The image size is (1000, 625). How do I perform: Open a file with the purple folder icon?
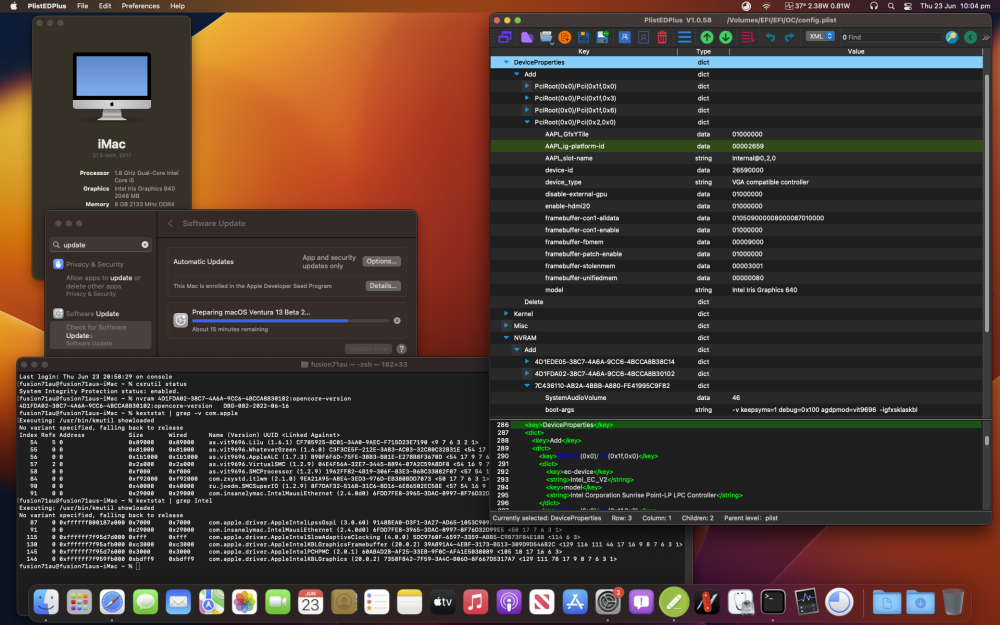527,37
